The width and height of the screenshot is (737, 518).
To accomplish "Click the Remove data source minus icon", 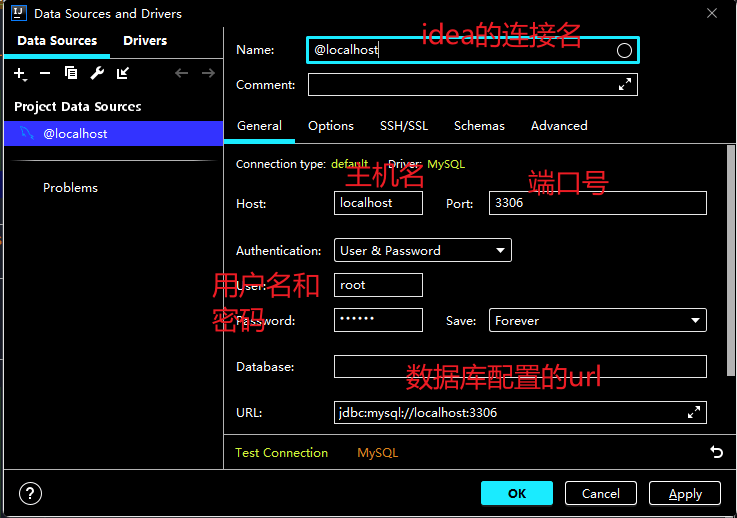I will point(44,73).
